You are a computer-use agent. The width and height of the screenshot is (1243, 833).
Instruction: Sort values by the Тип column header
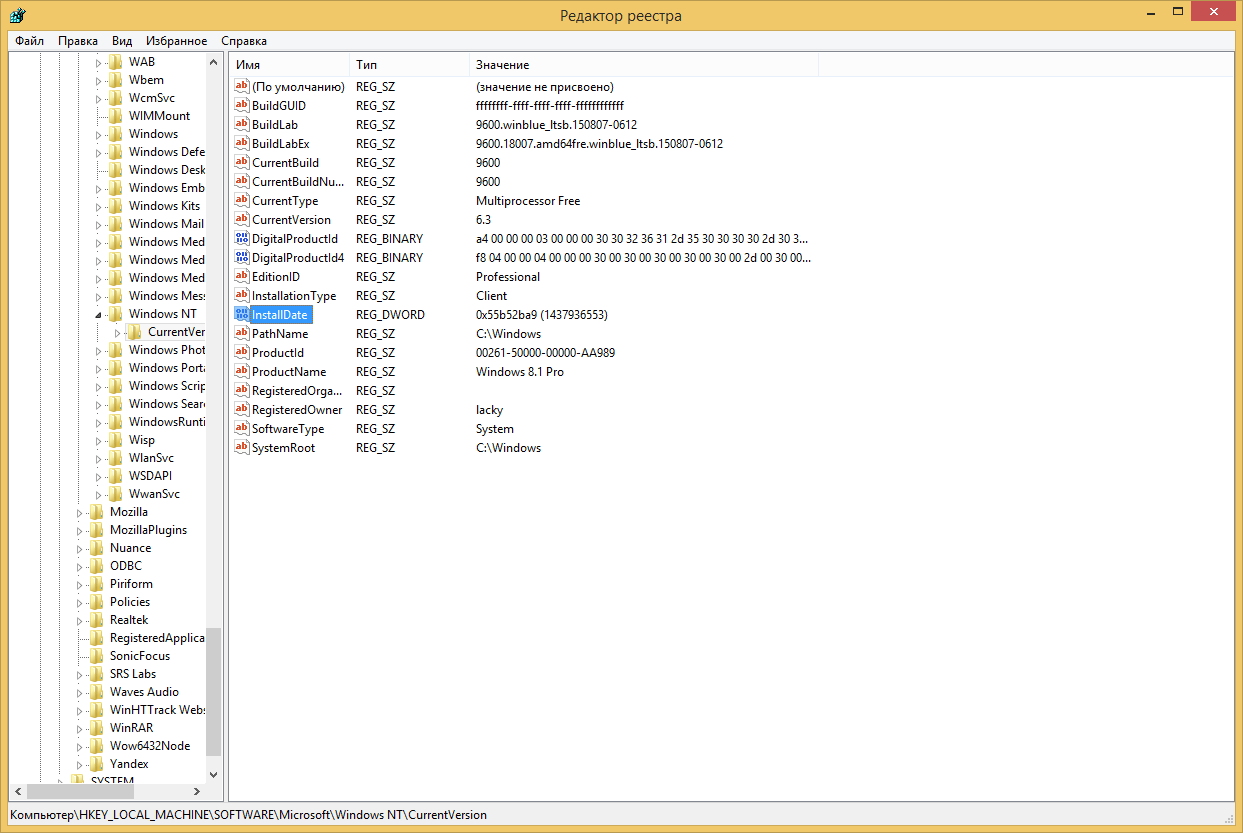409,64
